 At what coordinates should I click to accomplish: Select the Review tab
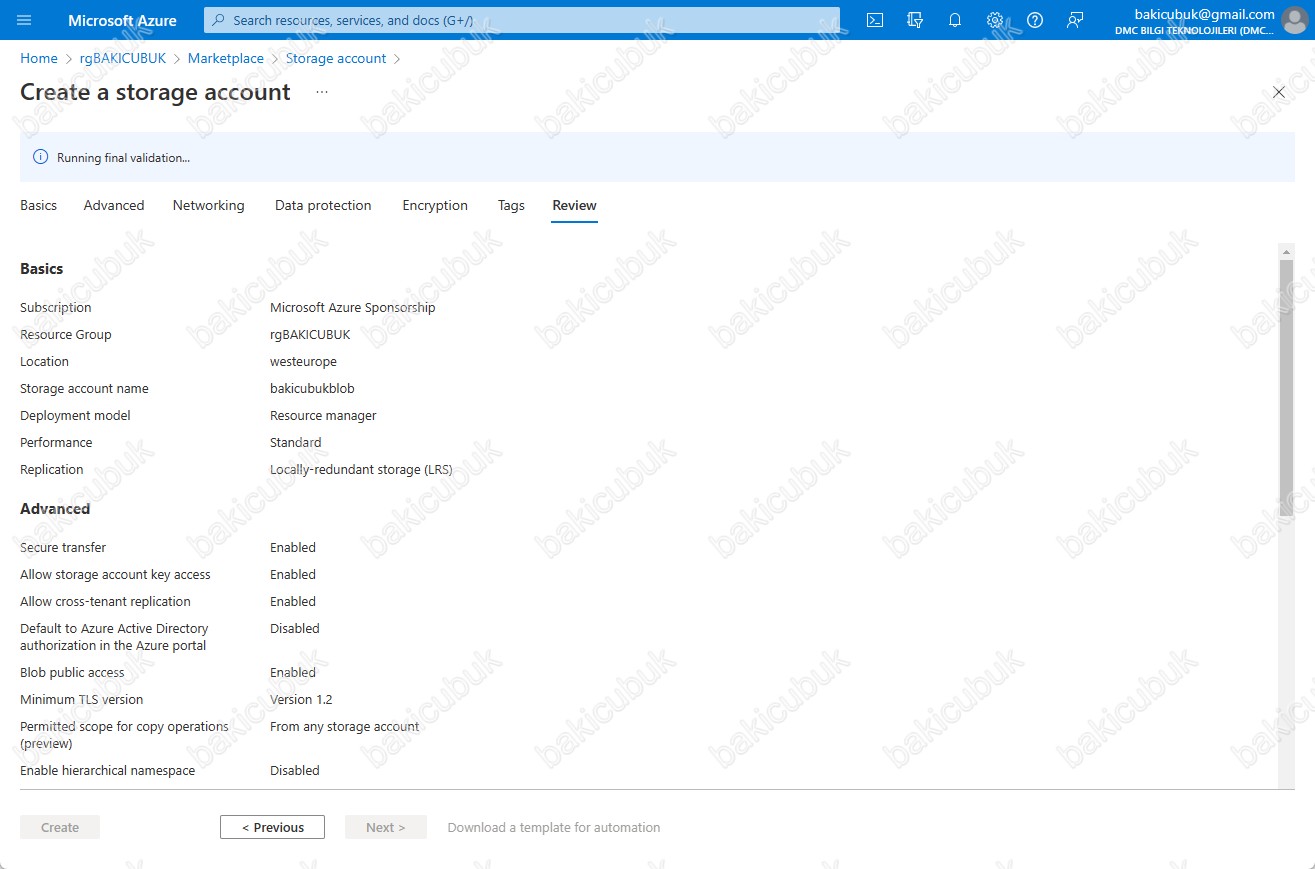click(575, 205)
